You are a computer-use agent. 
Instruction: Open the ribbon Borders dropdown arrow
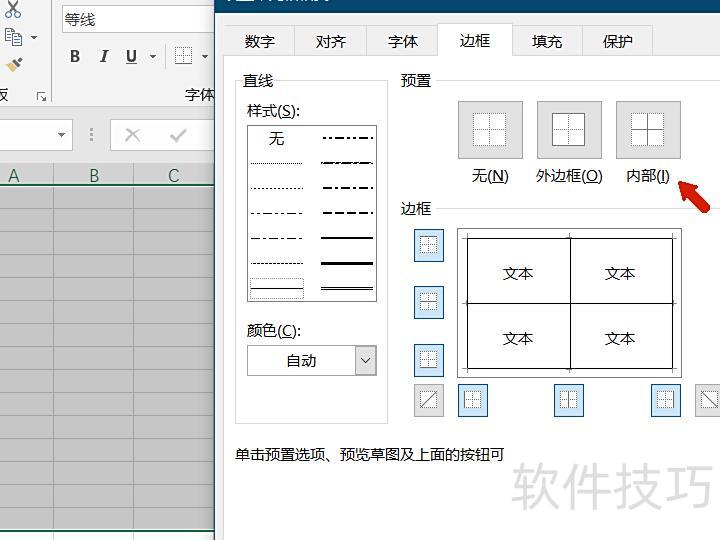205,56
